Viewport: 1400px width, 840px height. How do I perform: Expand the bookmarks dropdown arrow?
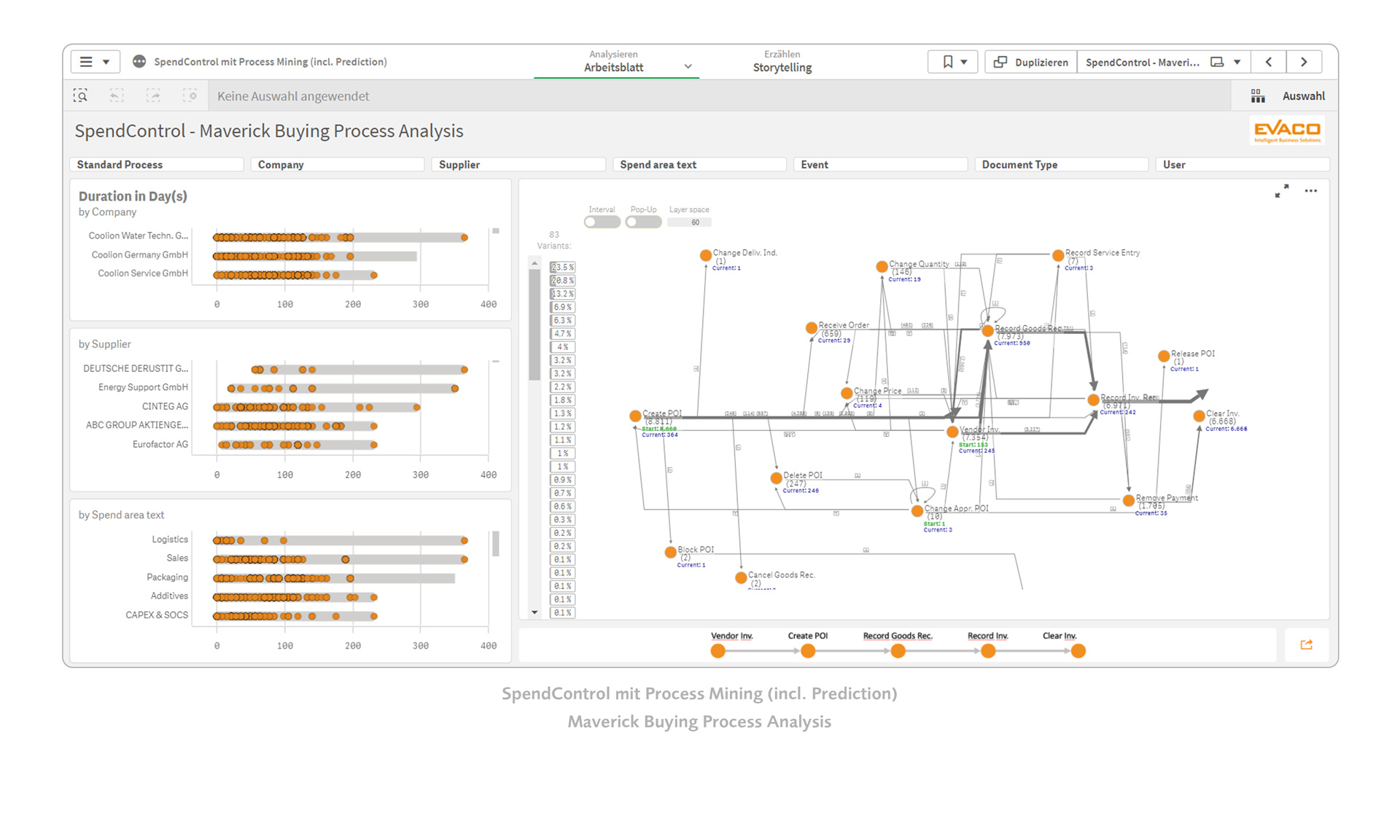pyautogui.click(x=964, y=62)
